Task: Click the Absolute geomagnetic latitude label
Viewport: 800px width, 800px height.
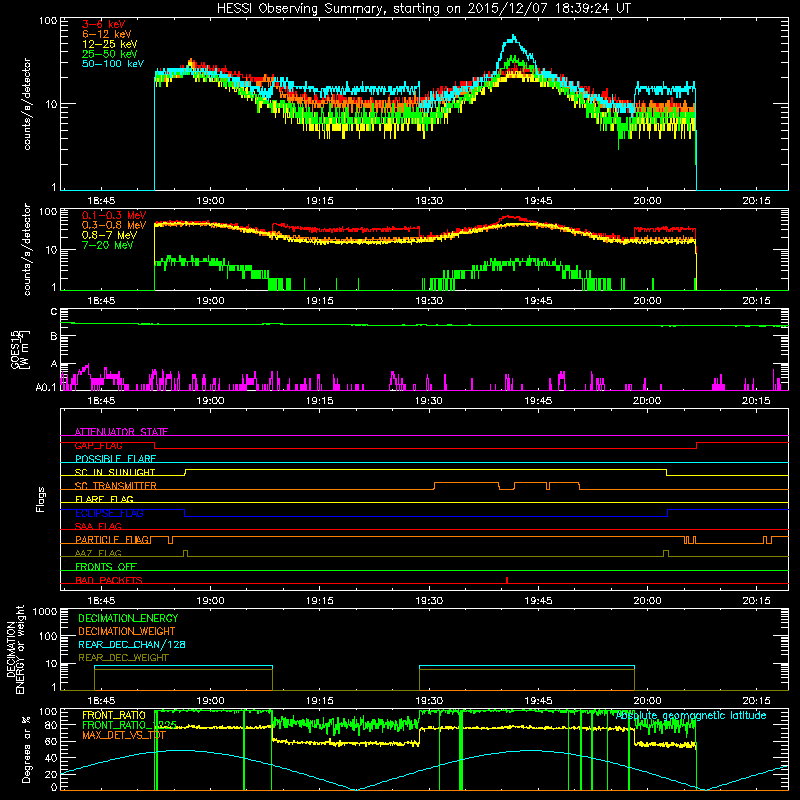Action: (x=691, y=715)
